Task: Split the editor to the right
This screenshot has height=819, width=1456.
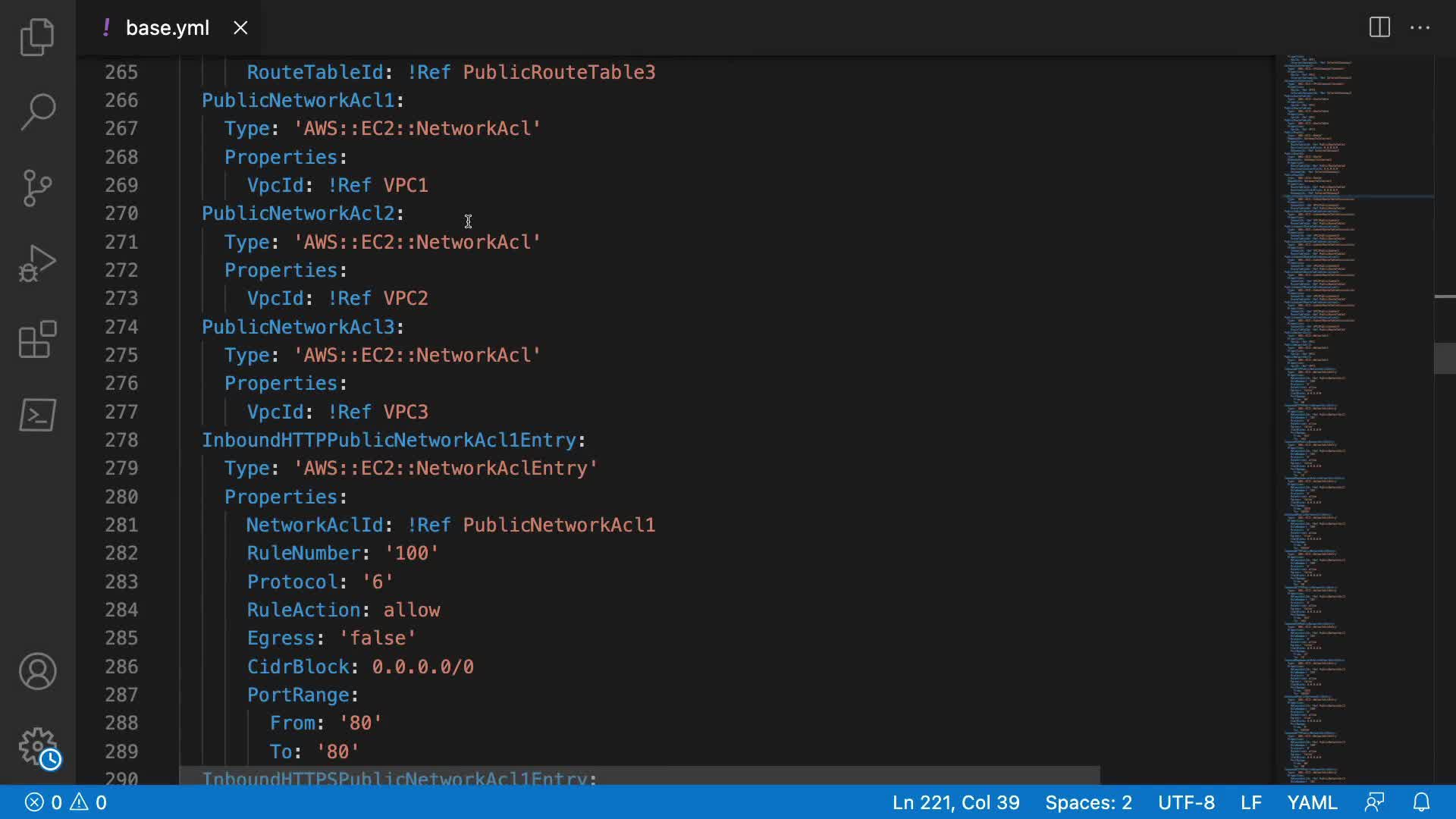Action: coord(1379,28)
